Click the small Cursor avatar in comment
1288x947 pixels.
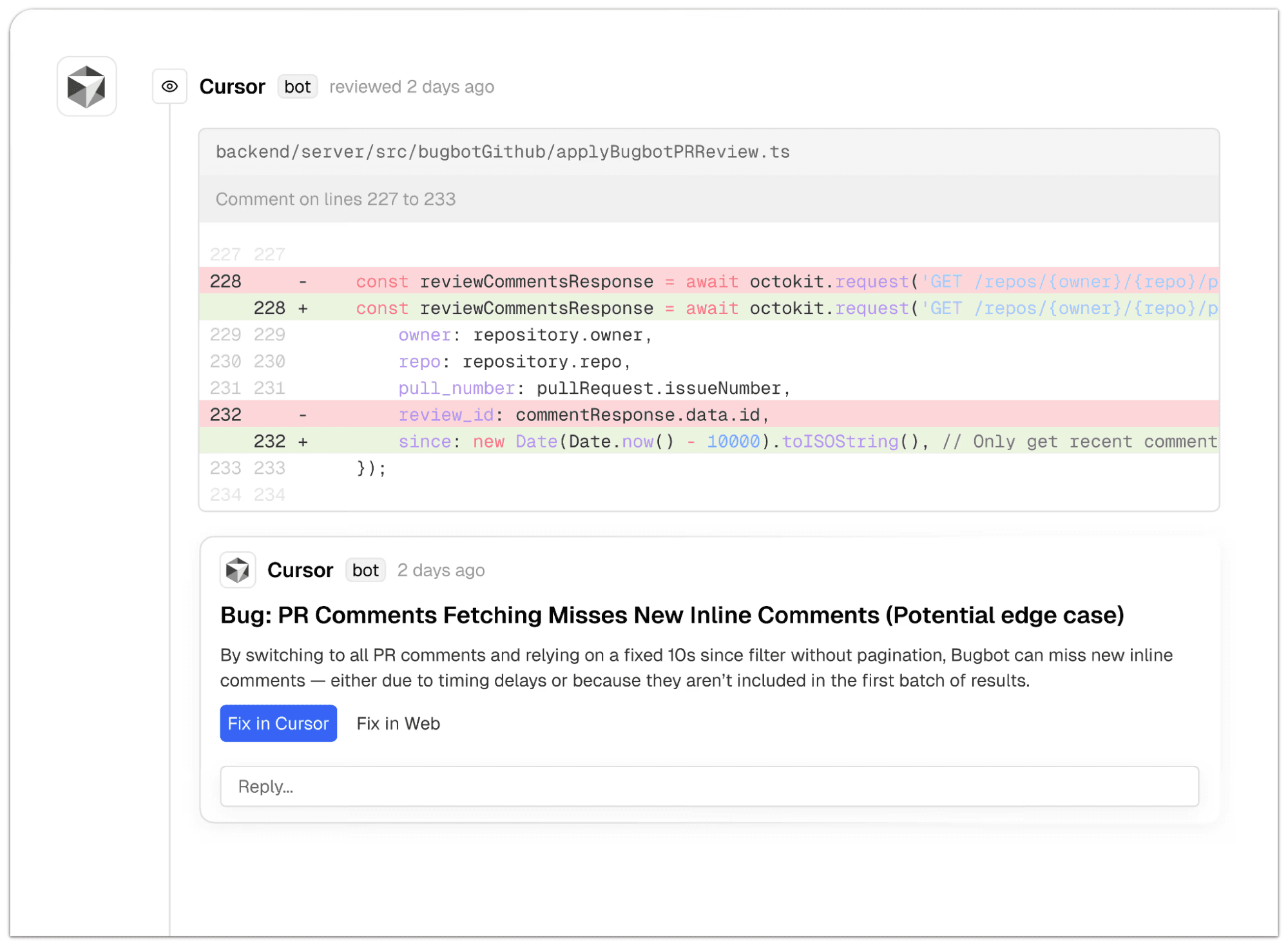click(x=237, y=570)
